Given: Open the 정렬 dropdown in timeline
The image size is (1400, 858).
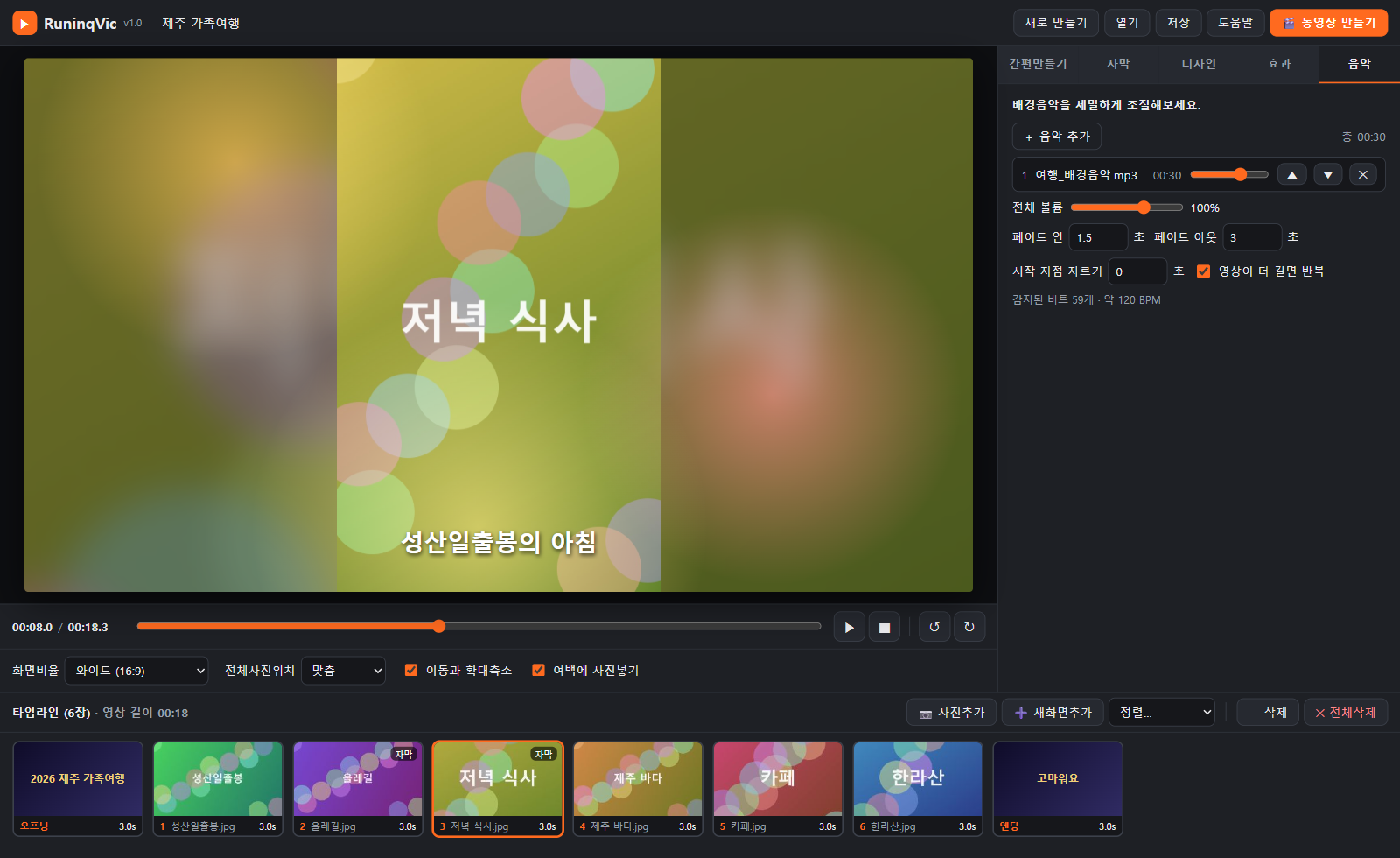Looking at the screenshot, I should click(x=1162, y=713).
